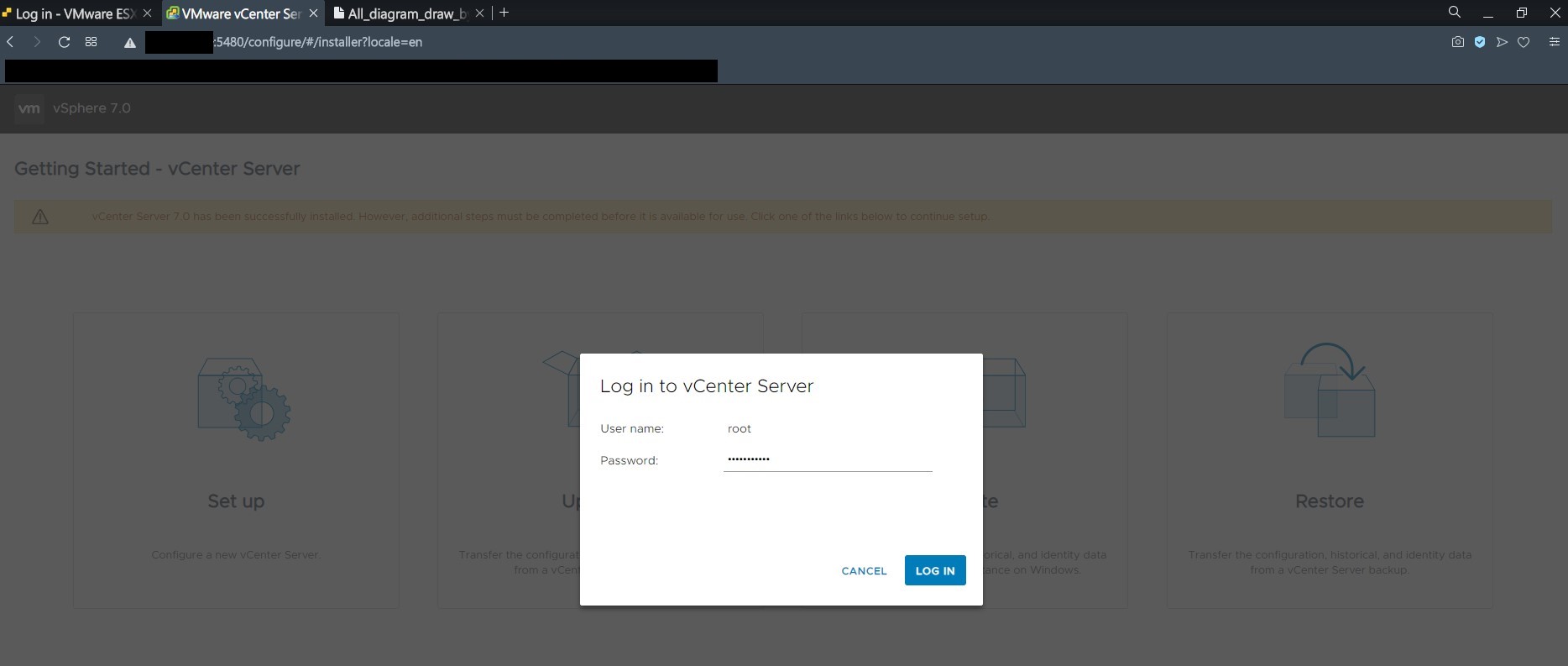Viewport: 1568px width, 666px height.
Task: Close the Log in - VMware ESXi tab
Action: click(147, 13)
